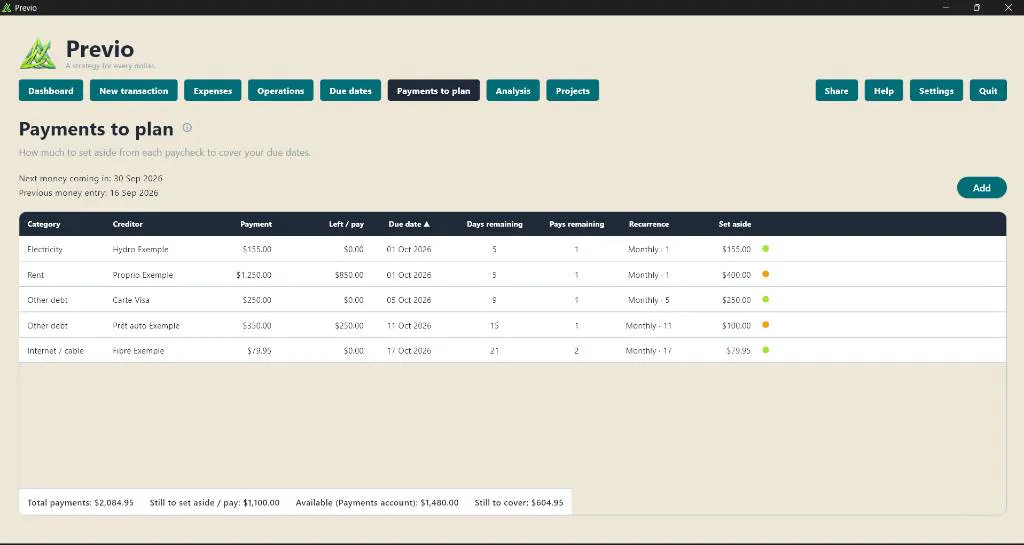Open the Dashboard tab
The image size is (1024, 545).
[x=51, y=91]
